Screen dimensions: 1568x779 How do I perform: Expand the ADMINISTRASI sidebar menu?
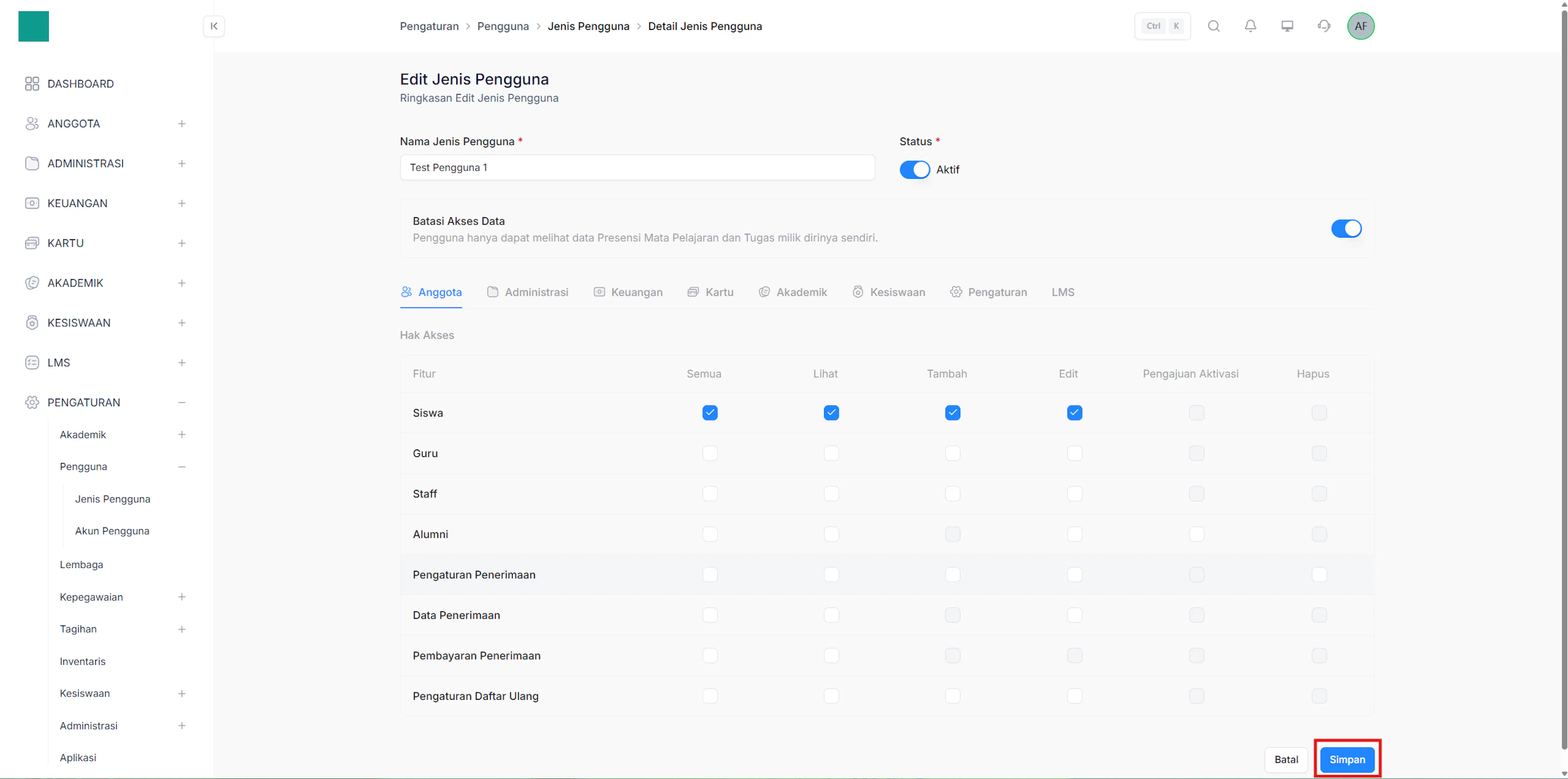pos(181,164)
